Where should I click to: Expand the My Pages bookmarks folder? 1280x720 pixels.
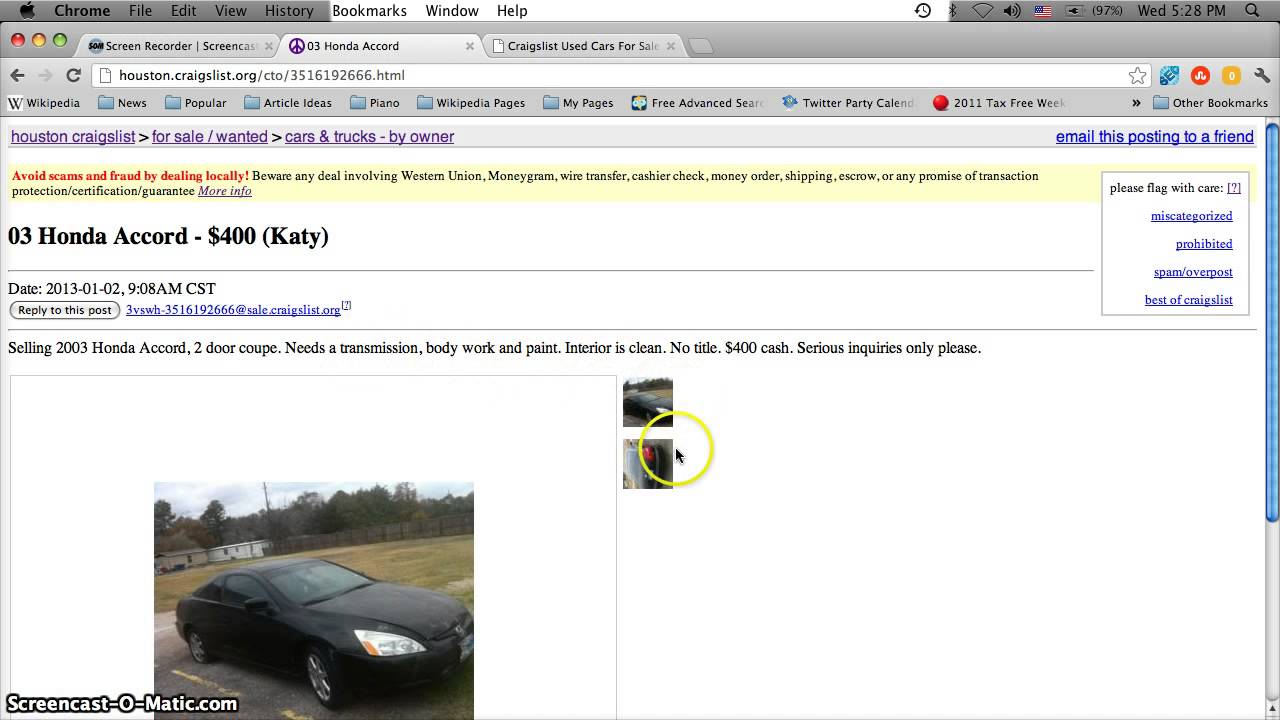(x=578, y=103)
